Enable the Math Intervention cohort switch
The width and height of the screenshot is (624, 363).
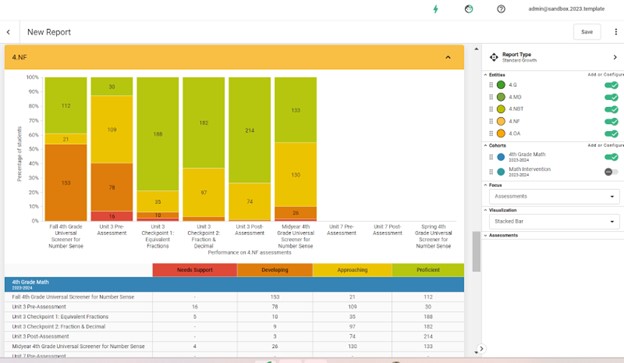(611, 172)
